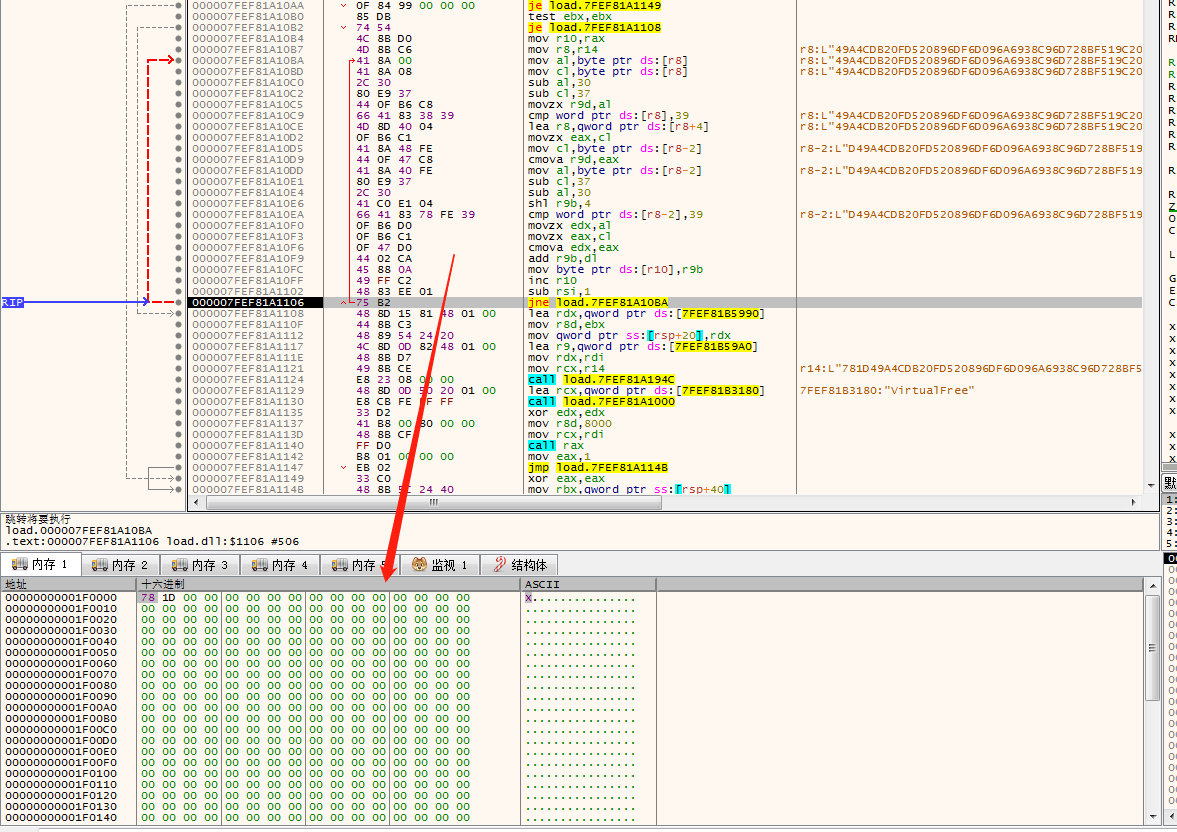This screenshot has height=832, width=1177.
Task: Click the RIP label in the gutter
Action: 13,303
